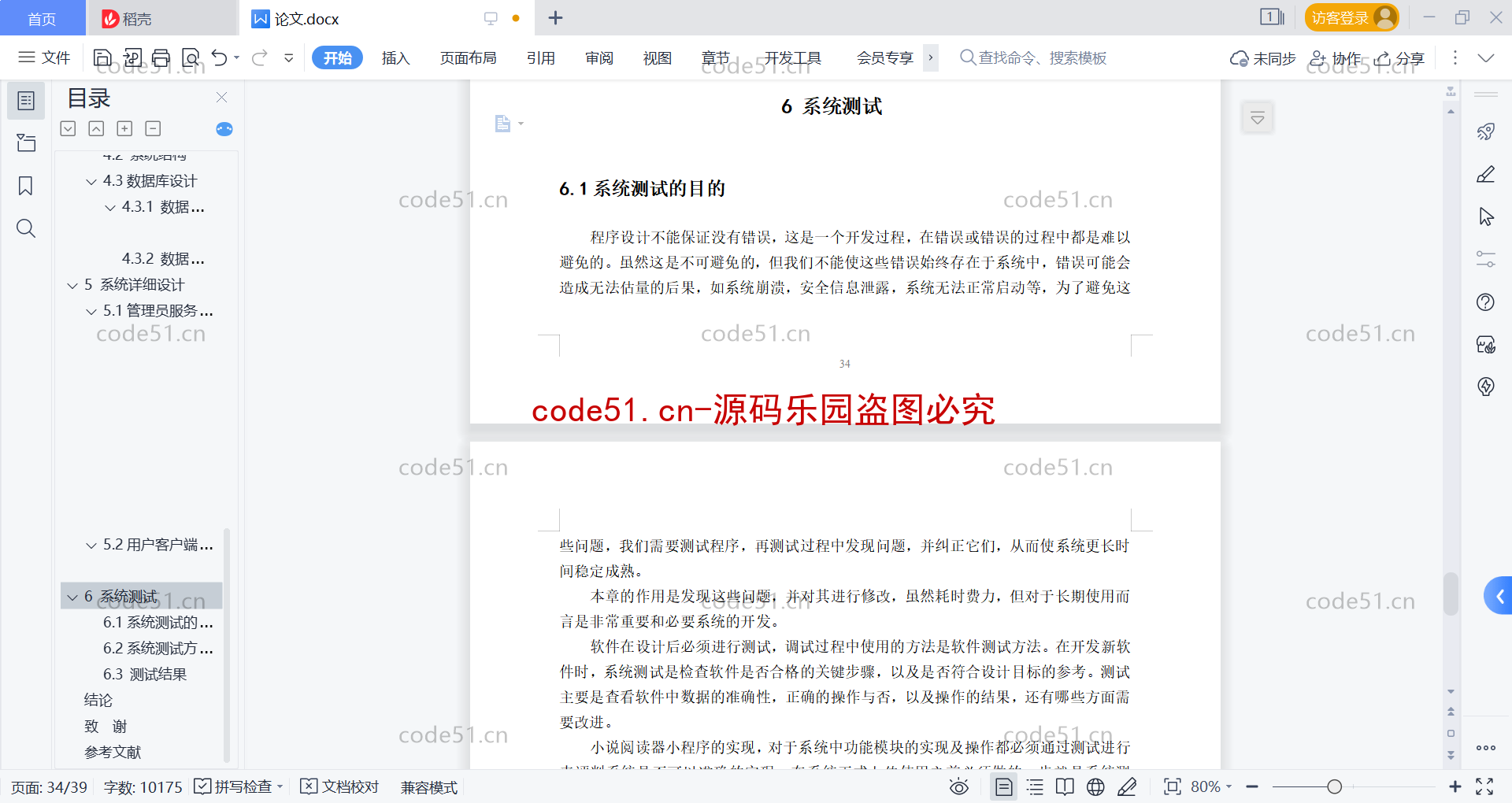
Task: Open the 视图 ribbon tab
Action: click(x=658, y=57)
